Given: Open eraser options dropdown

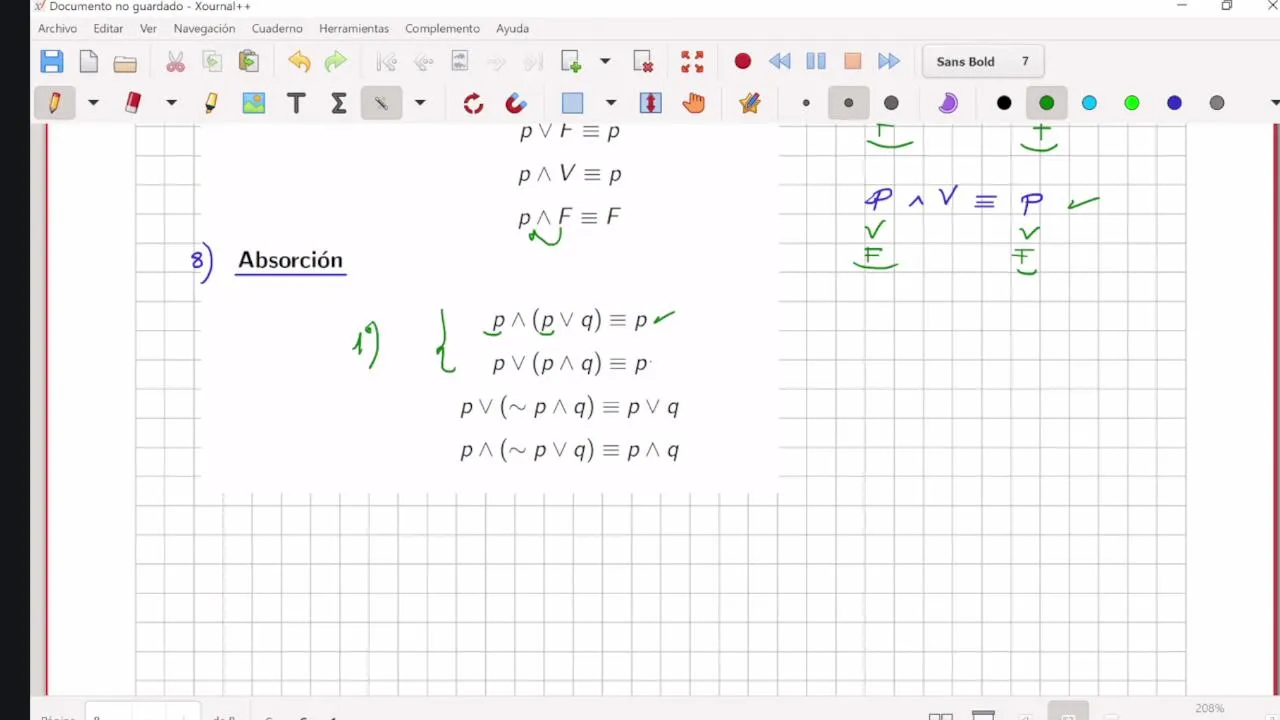Looking at the screenshot, I should tap(171, 103).
